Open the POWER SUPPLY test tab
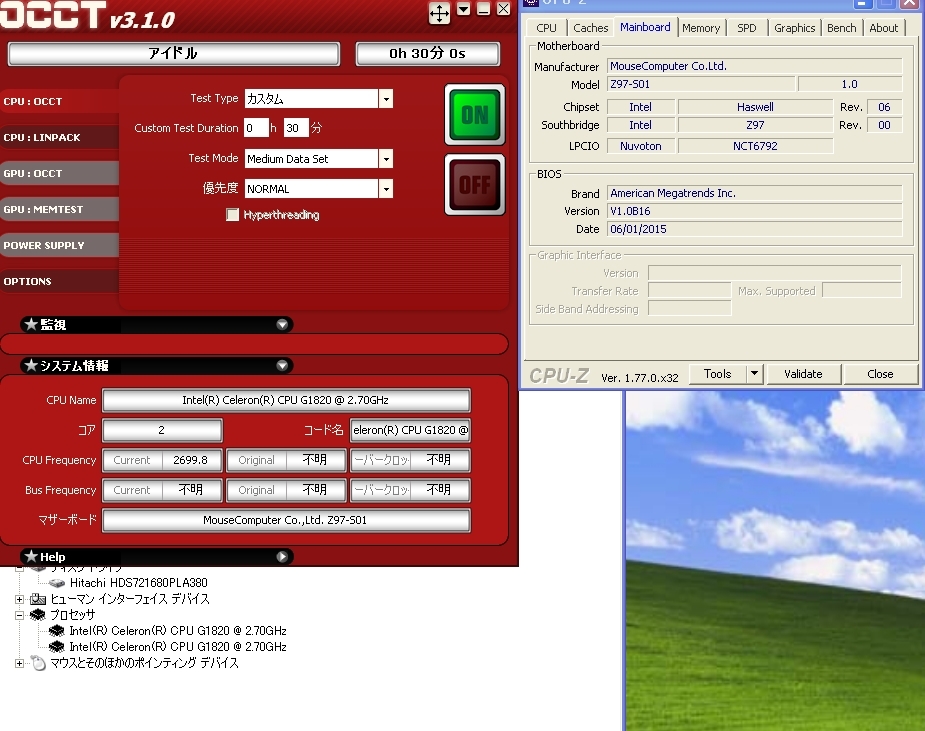Screen dimensions: 925x731 [x=44, y=246]
